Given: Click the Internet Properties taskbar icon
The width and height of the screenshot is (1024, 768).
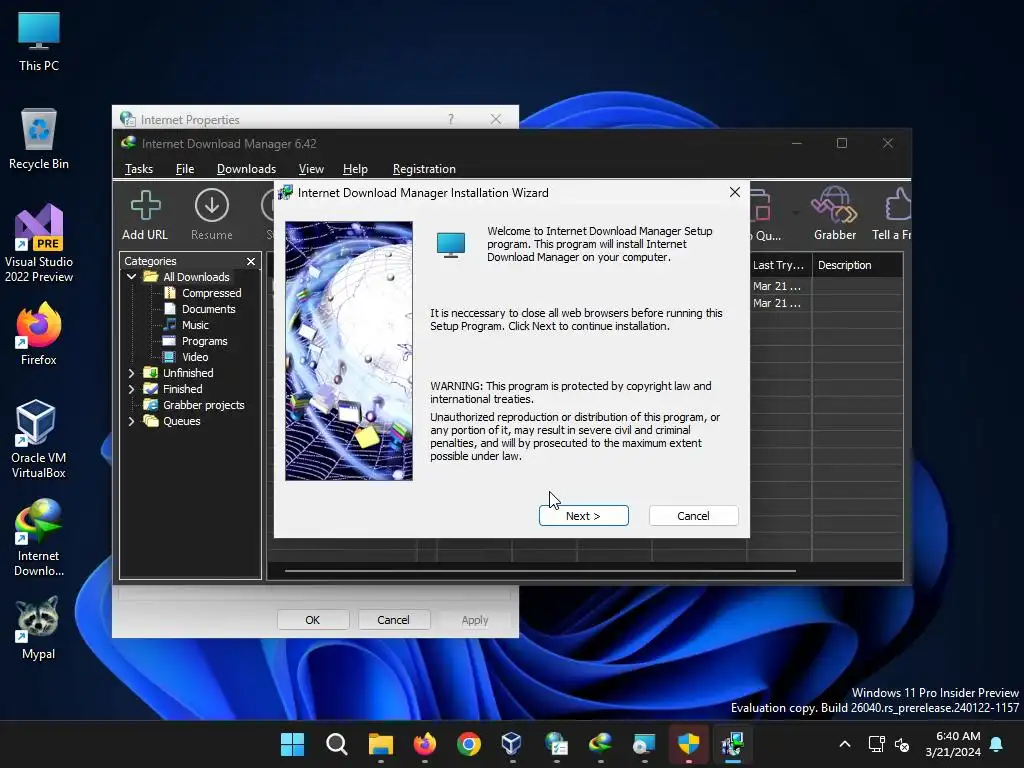Looking at the screenshot, I should click(x=556, y=744).
